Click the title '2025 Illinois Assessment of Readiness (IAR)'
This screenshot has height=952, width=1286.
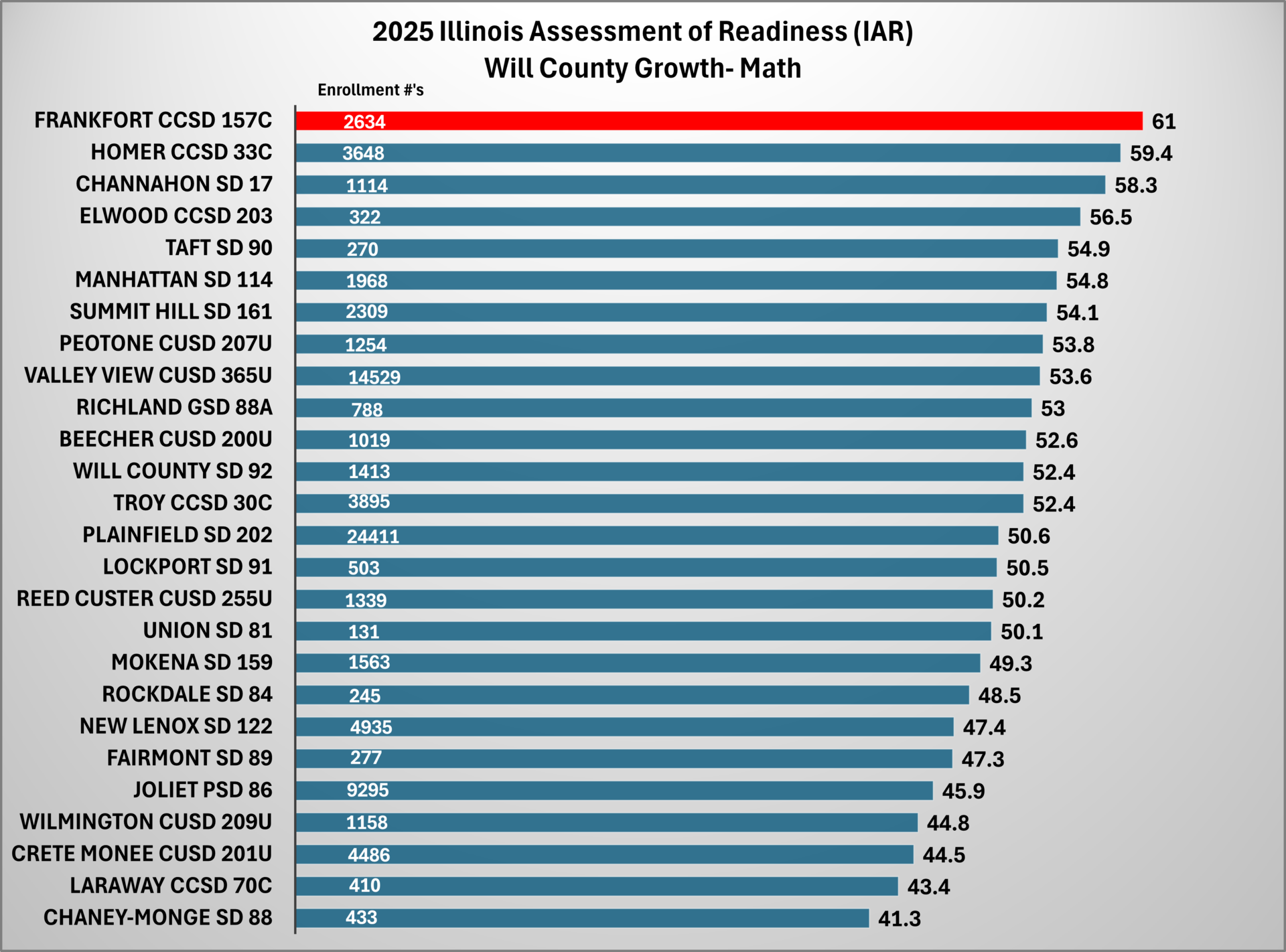tap(643, 31)
